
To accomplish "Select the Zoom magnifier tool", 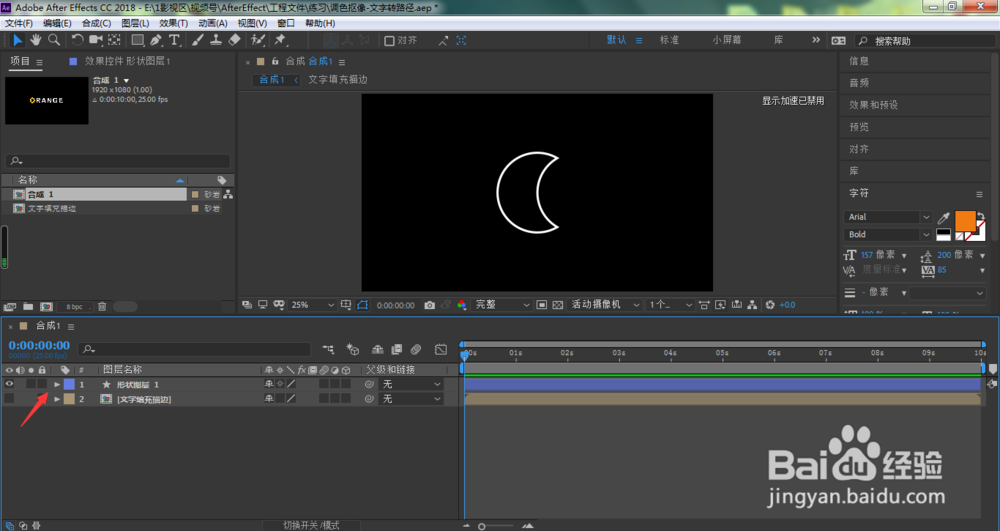I will point(54,40).
